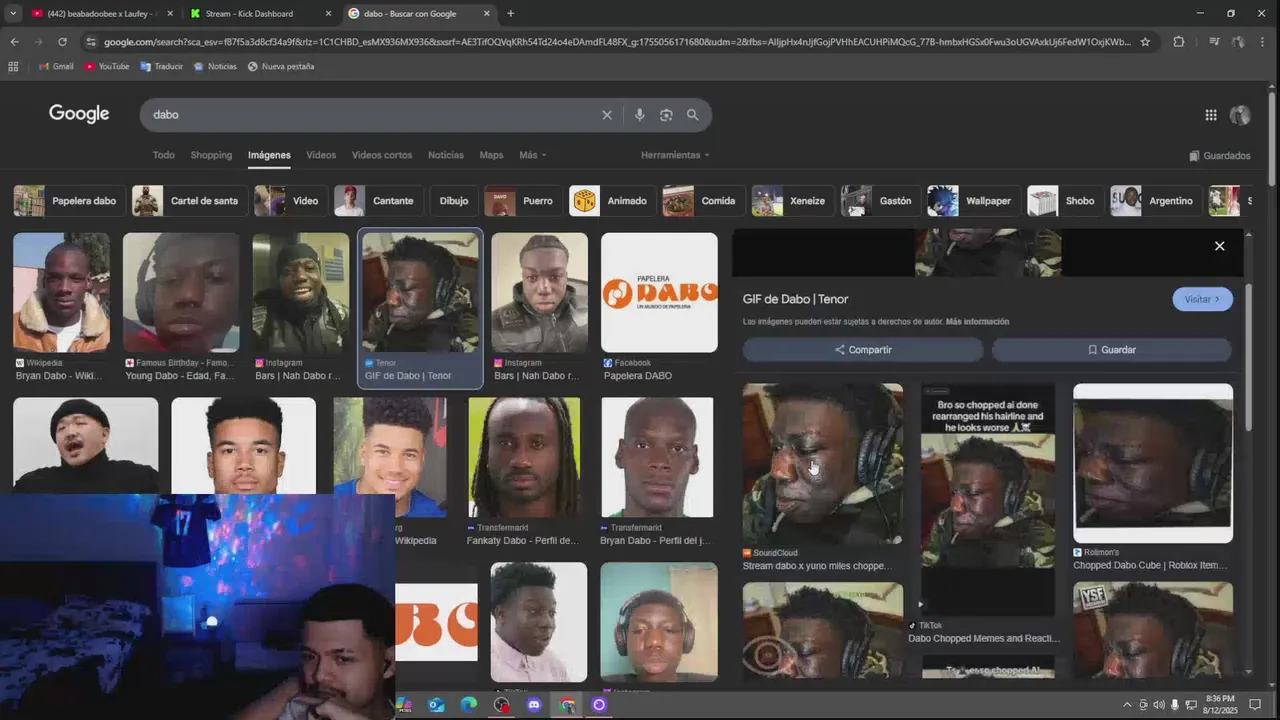1280x720 pixels.
Task: Open Google Lens image search icon
Action: pos(666,115)
